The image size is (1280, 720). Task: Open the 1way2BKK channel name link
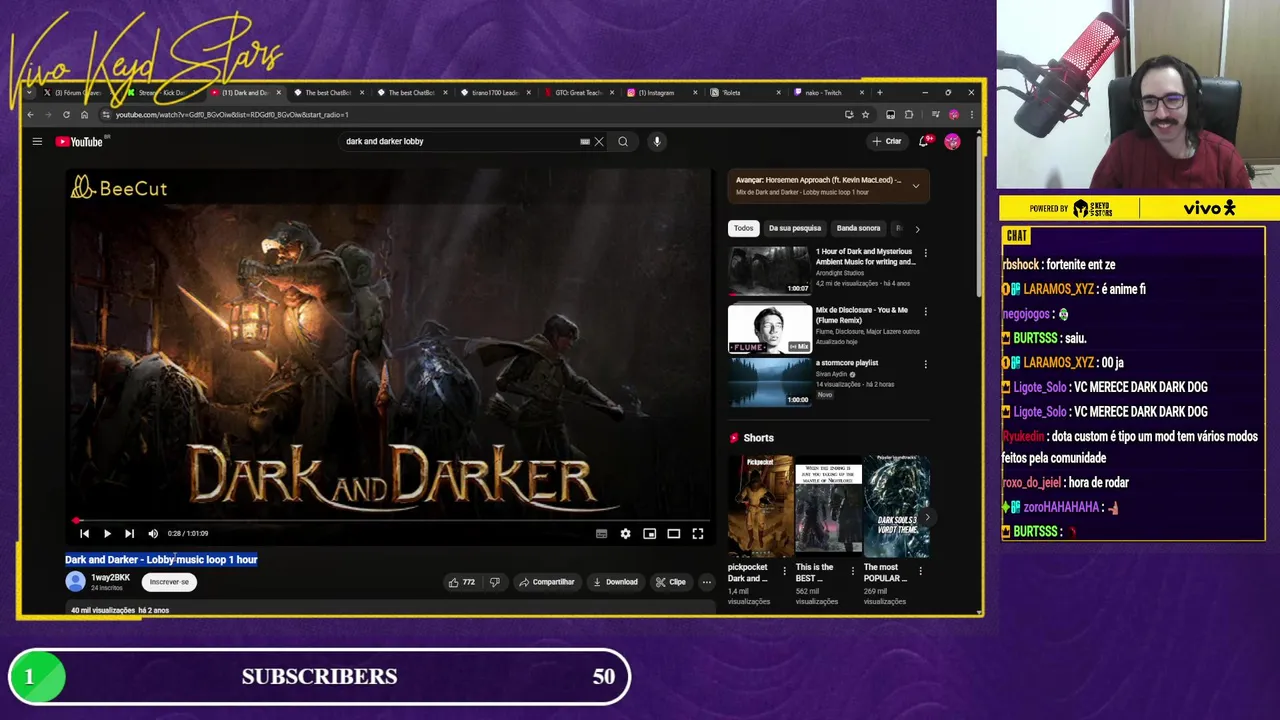110,578
